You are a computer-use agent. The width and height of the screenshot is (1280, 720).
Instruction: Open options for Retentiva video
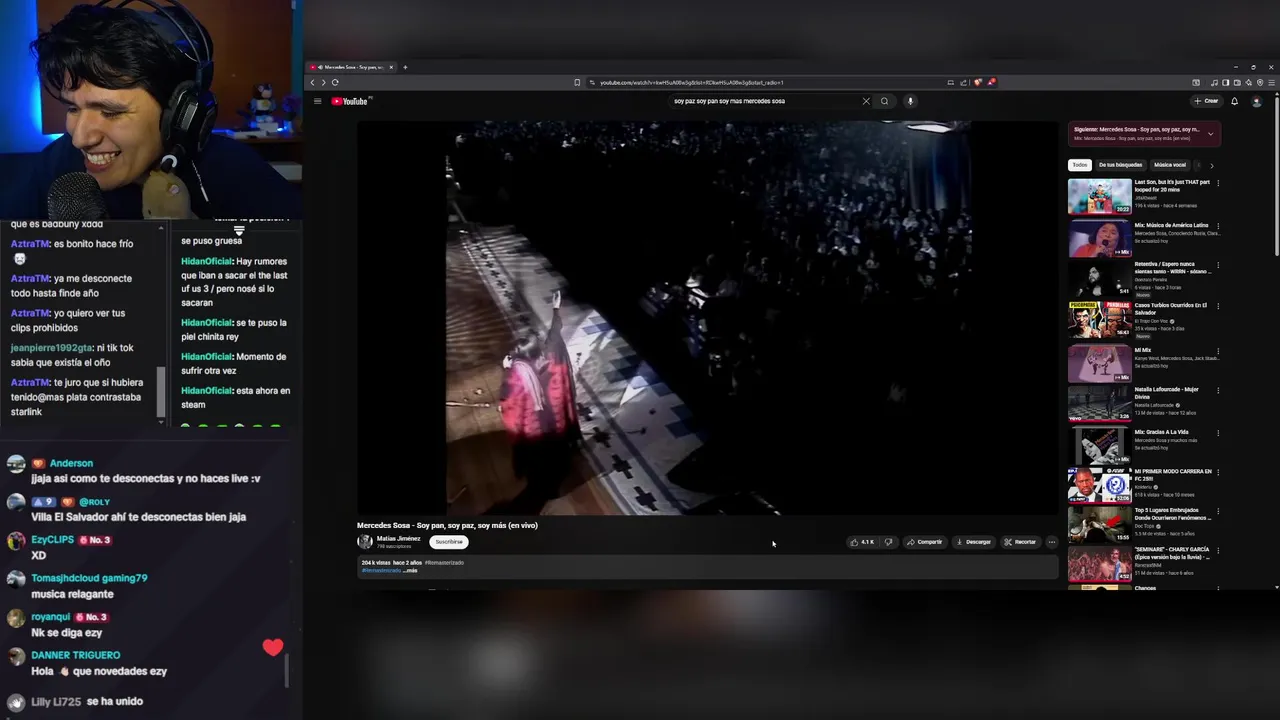click(x=1218, y=265)
